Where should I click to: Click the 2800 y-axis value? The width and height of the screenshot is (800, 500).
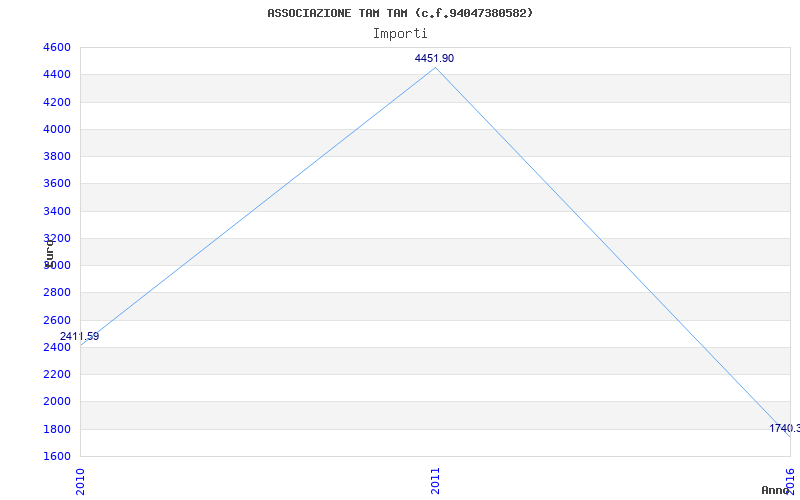point(57,293)
